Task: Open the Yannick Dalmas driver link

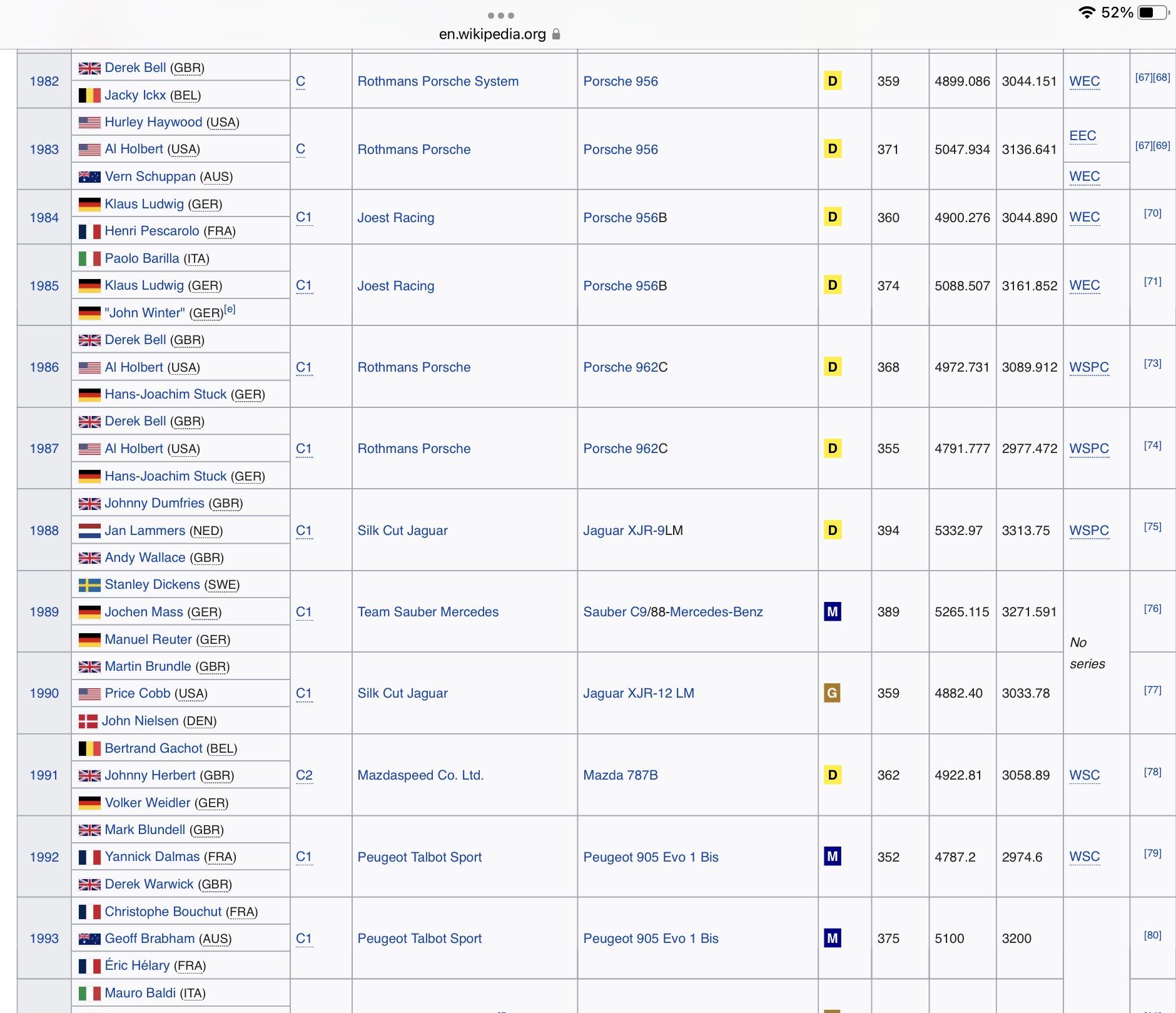Action: (152, 857)
